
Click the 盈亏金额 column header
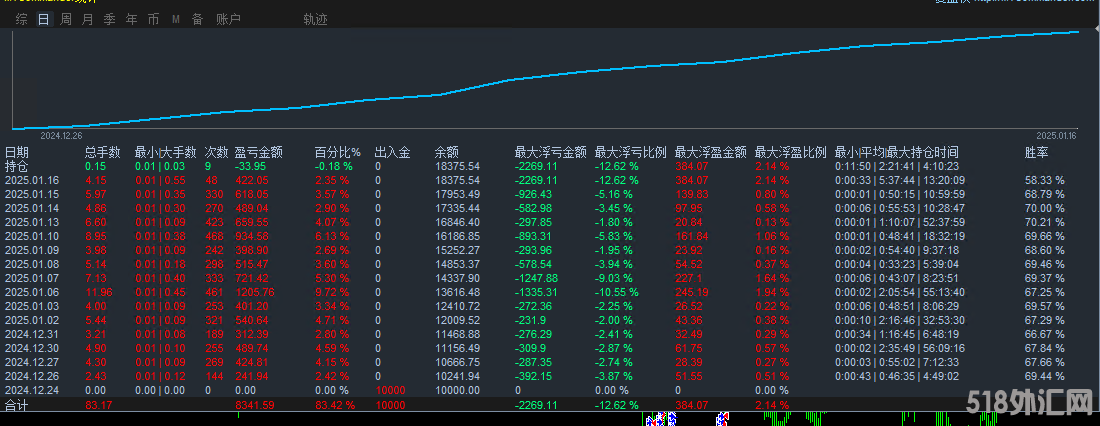[259, 152]
